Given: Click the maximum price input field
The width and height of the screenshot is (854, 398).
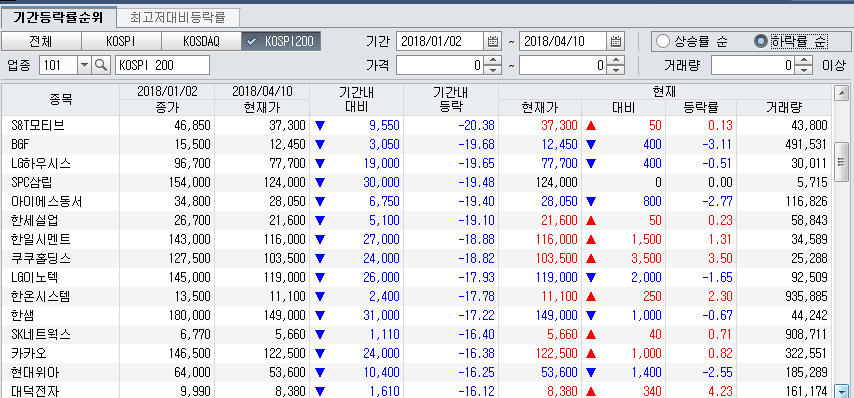Looking at the screenshot, I should [564, 66].
